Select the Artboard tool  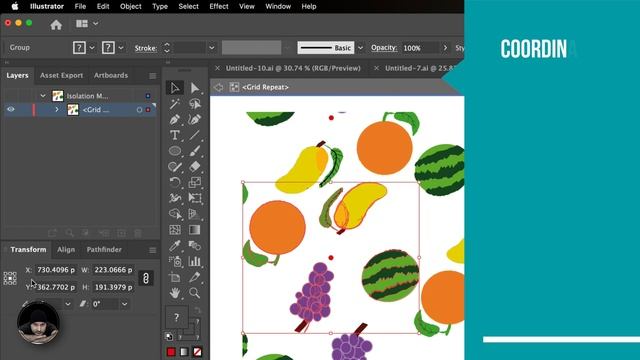[175, 278]
